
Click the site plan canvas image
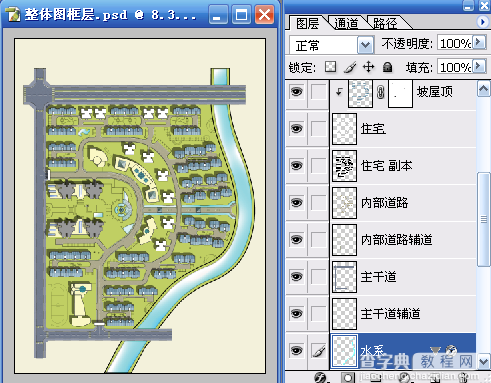click(x=140, y=206)
